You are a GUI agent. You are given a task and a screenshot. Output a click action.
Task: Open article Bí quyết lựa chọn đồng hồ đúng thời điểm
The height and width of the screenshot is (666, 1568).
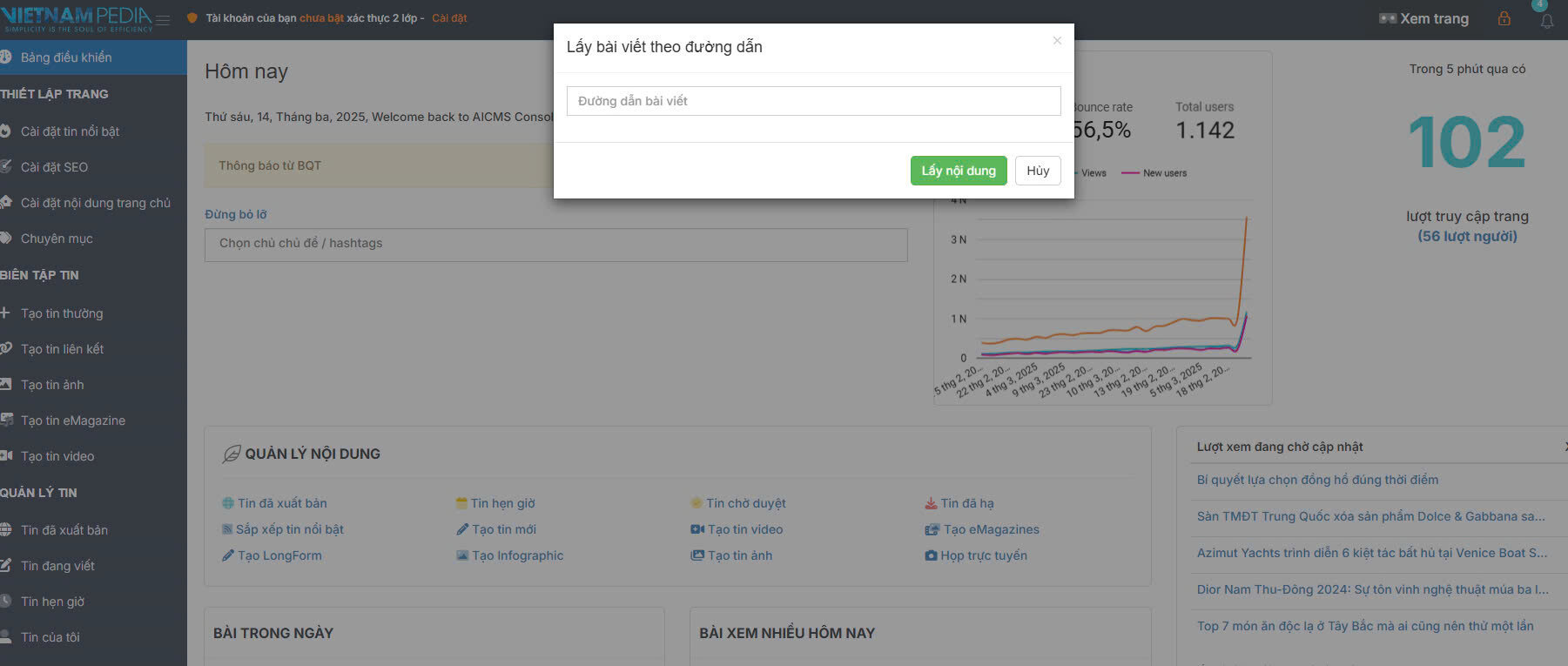coord(1317,480)
